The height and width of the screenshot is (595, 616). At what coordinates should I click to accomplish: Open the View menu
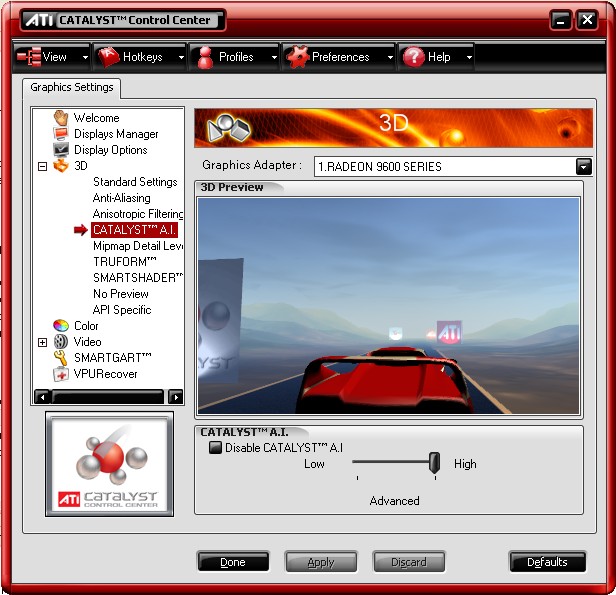tap(52, 57)
